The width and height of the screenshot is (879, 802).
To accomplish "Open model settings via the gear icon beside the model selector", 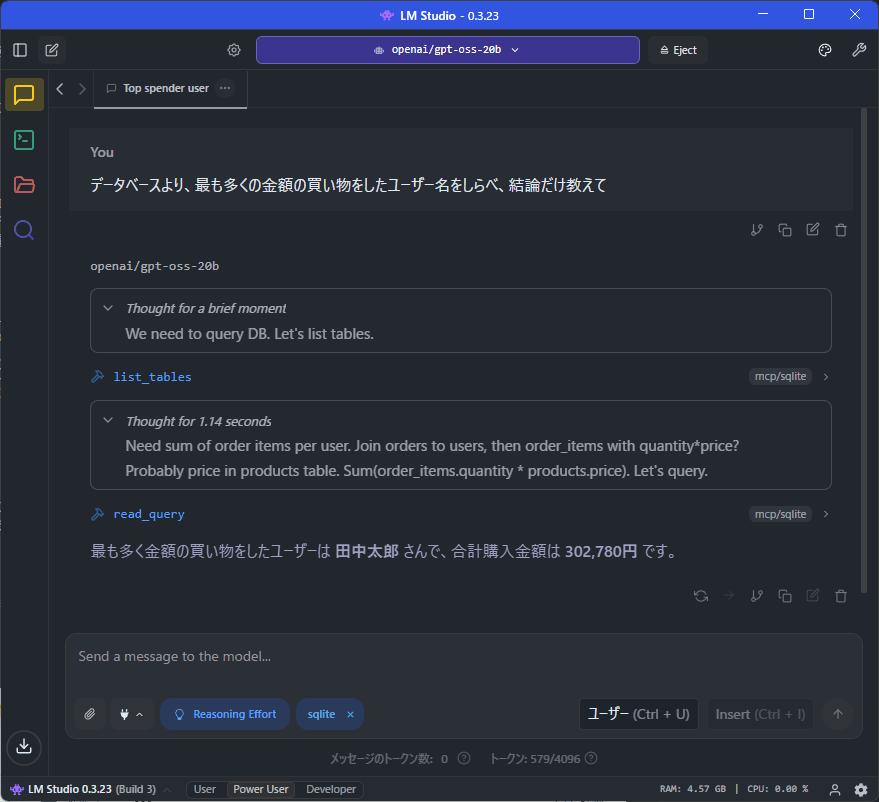I will (x=234, y=50).
